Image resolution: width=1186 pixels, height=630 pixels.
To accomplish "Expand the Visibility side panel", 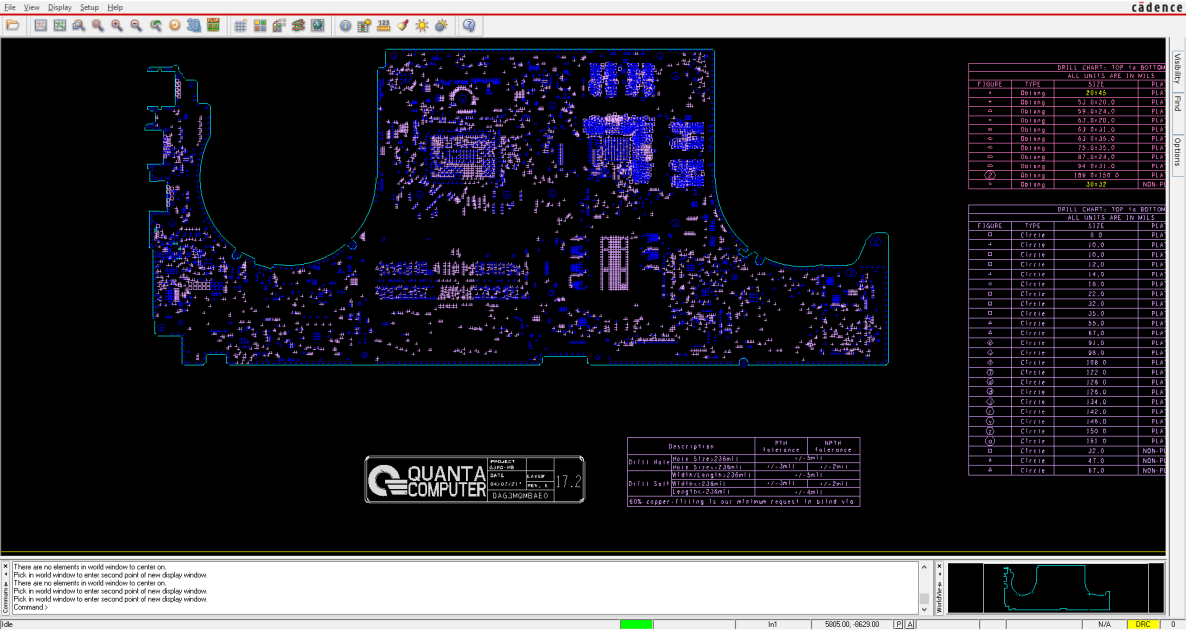I will pos(1178,68).
